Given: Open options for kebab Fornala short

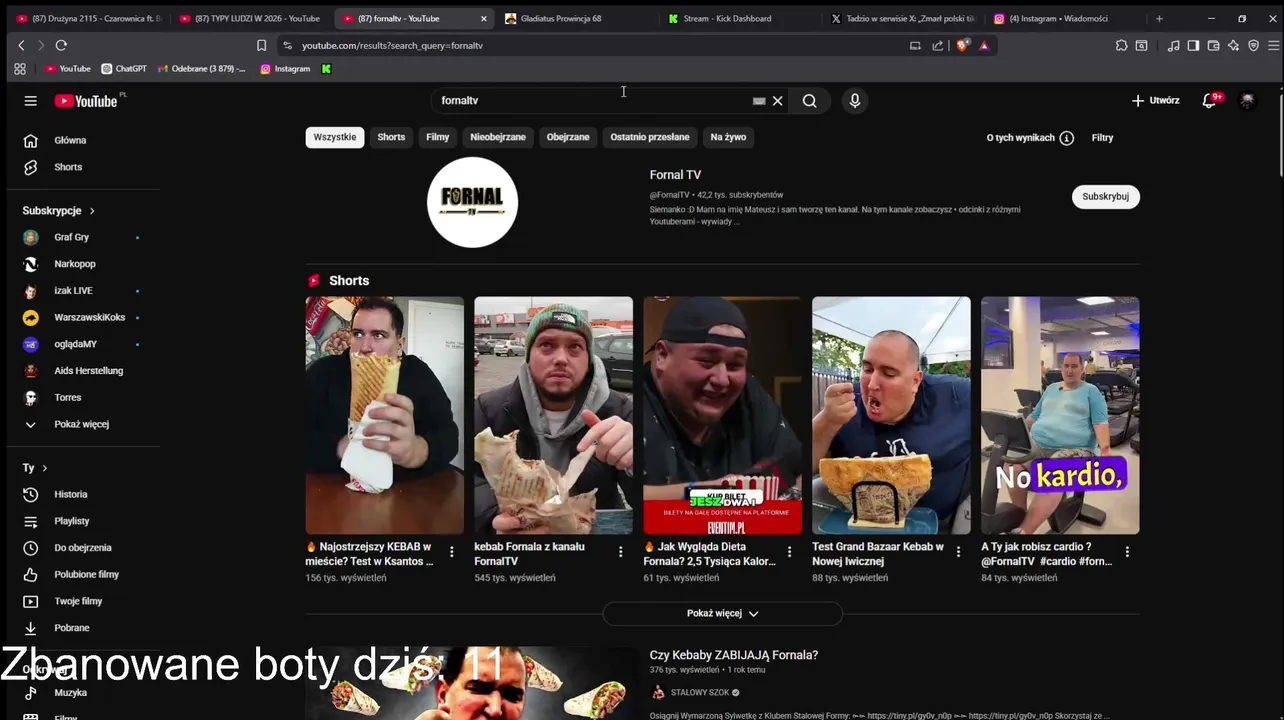Looking at the screenshot, I should (x=621, y=552).
